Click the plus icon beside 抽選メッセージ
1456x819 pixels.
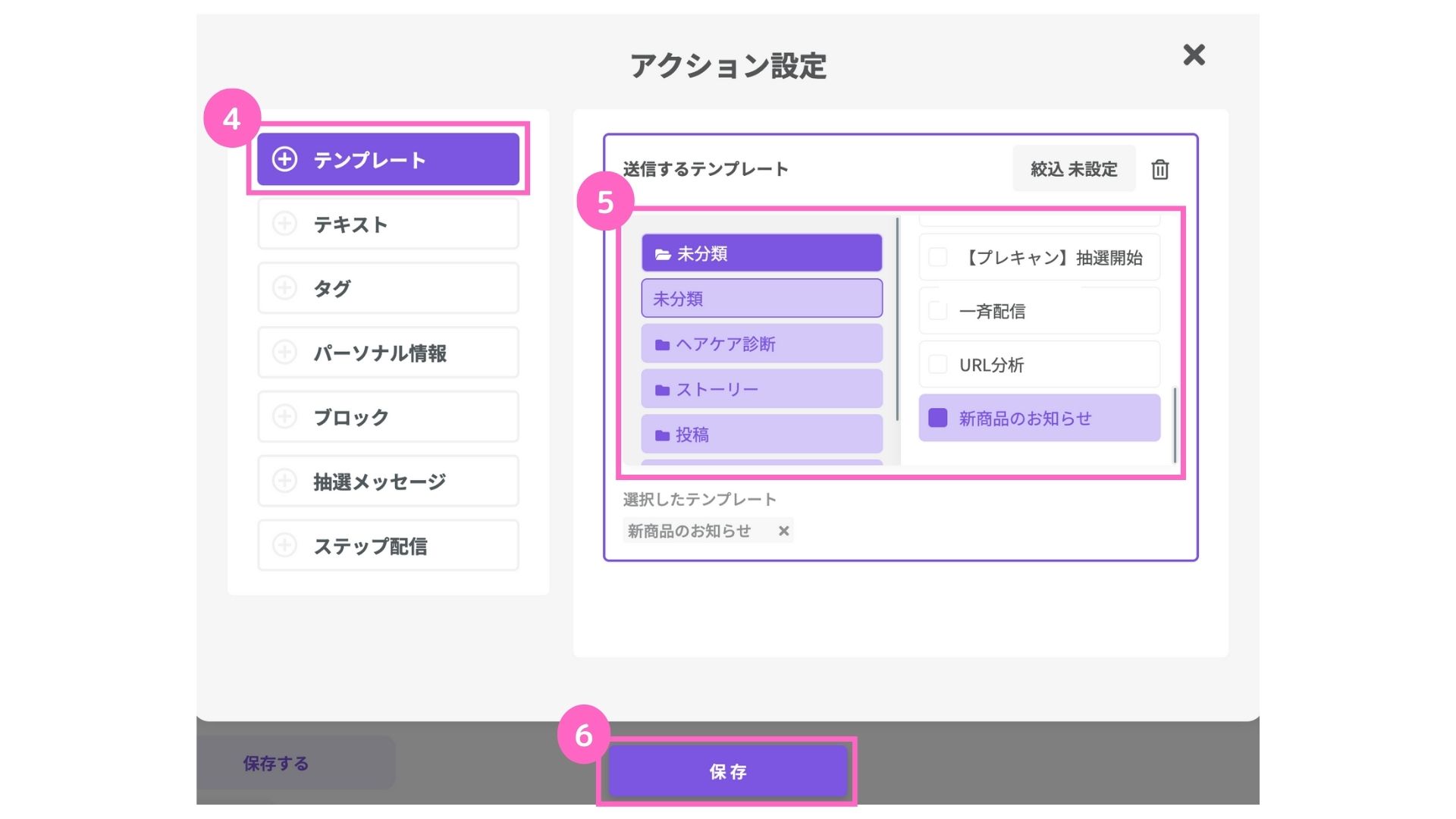coord(284,481)
